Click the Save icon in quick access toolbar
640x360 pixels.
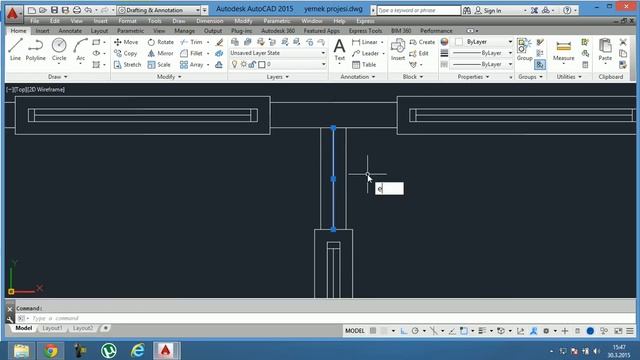tap(54, 10)
